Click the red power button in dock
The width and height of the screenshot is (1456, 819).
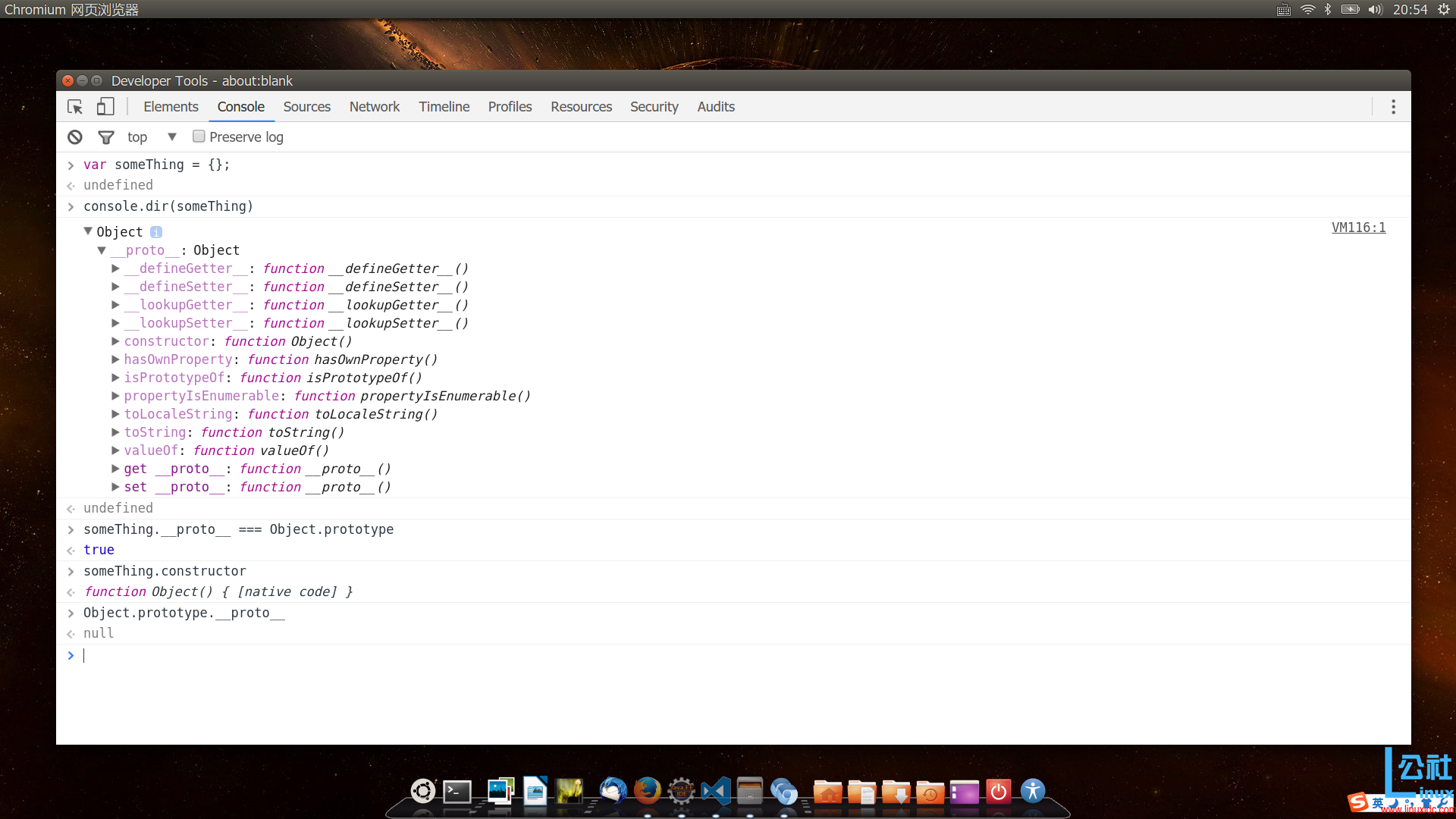click(999, 792)
